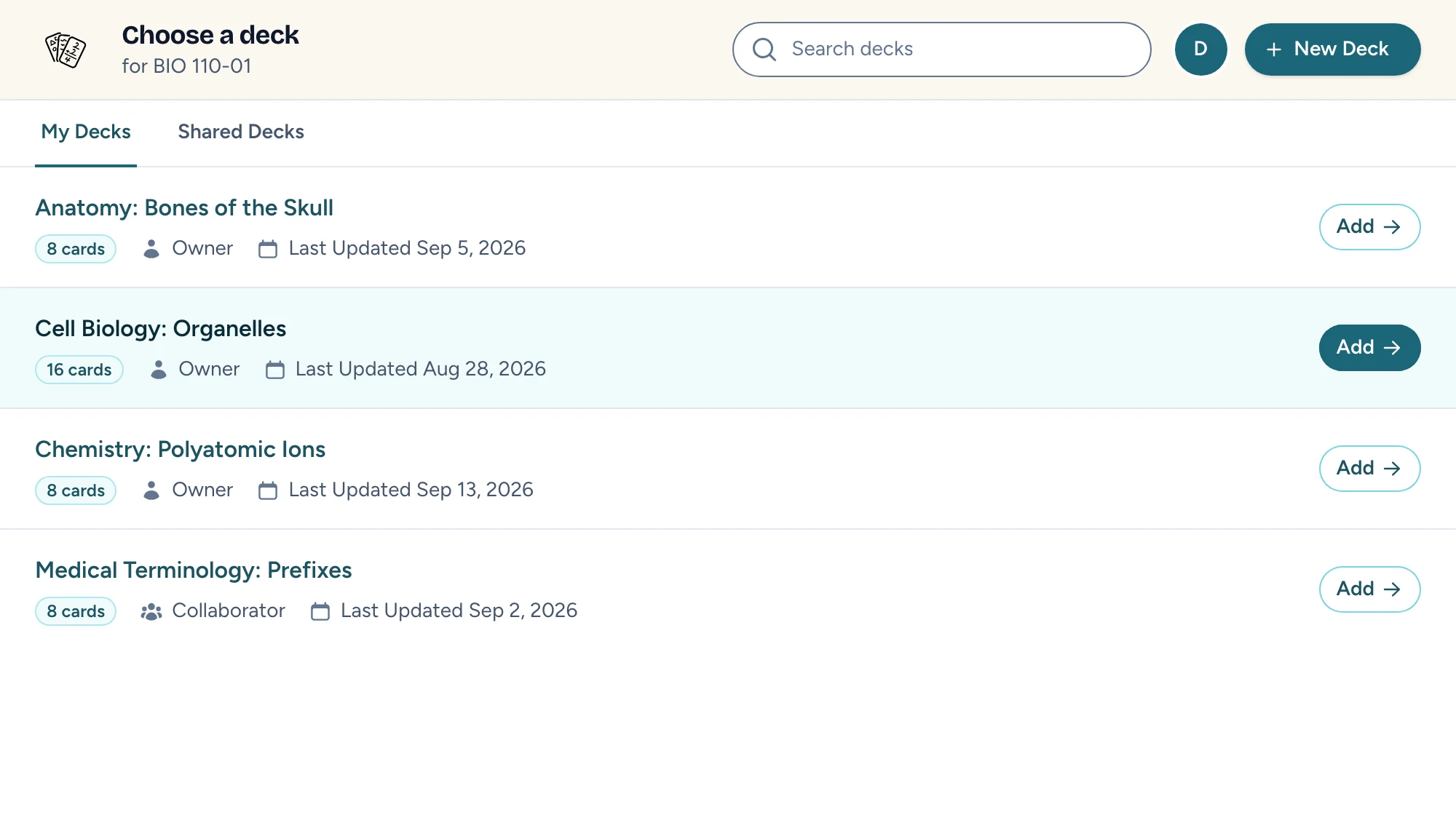Click the flashcards deck logo icon
Viewport: 1456px width, 815px height.
click(66, 49)
